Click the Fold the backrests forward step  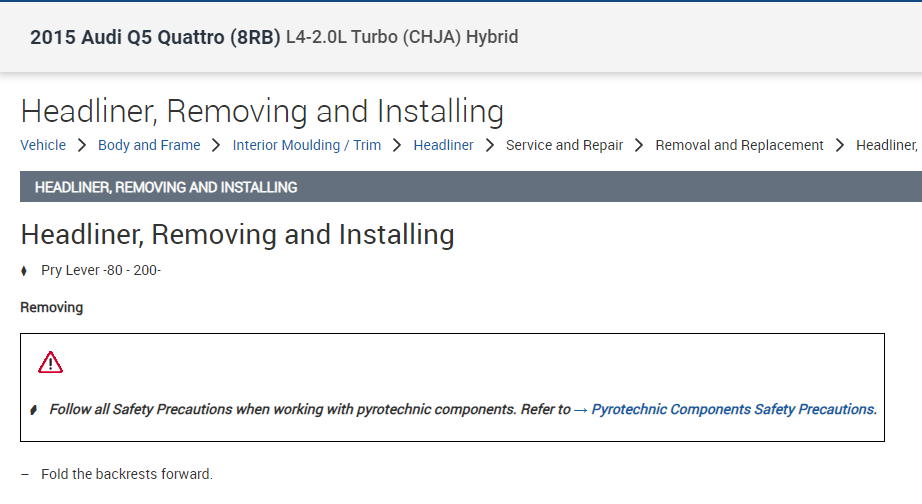127,474
